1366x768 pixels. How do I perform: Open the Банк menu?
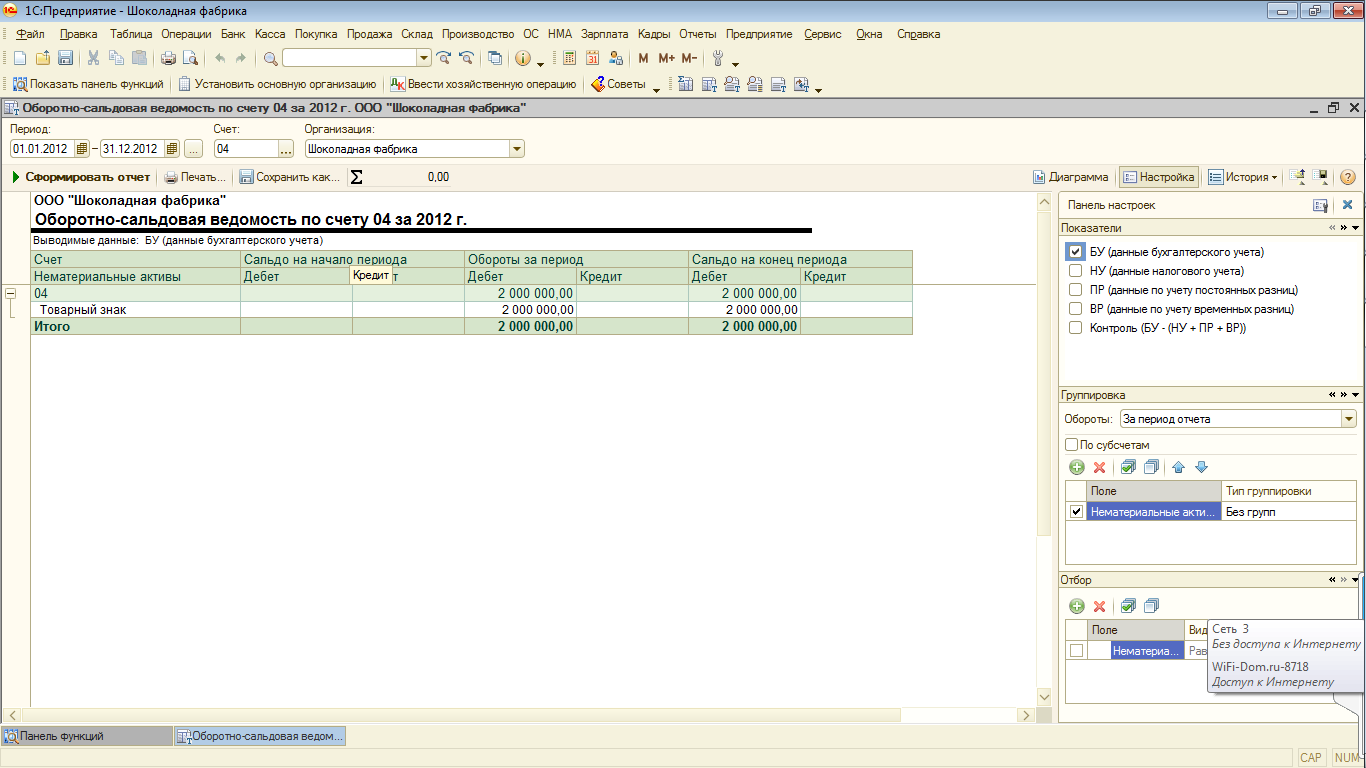point(233,34)
